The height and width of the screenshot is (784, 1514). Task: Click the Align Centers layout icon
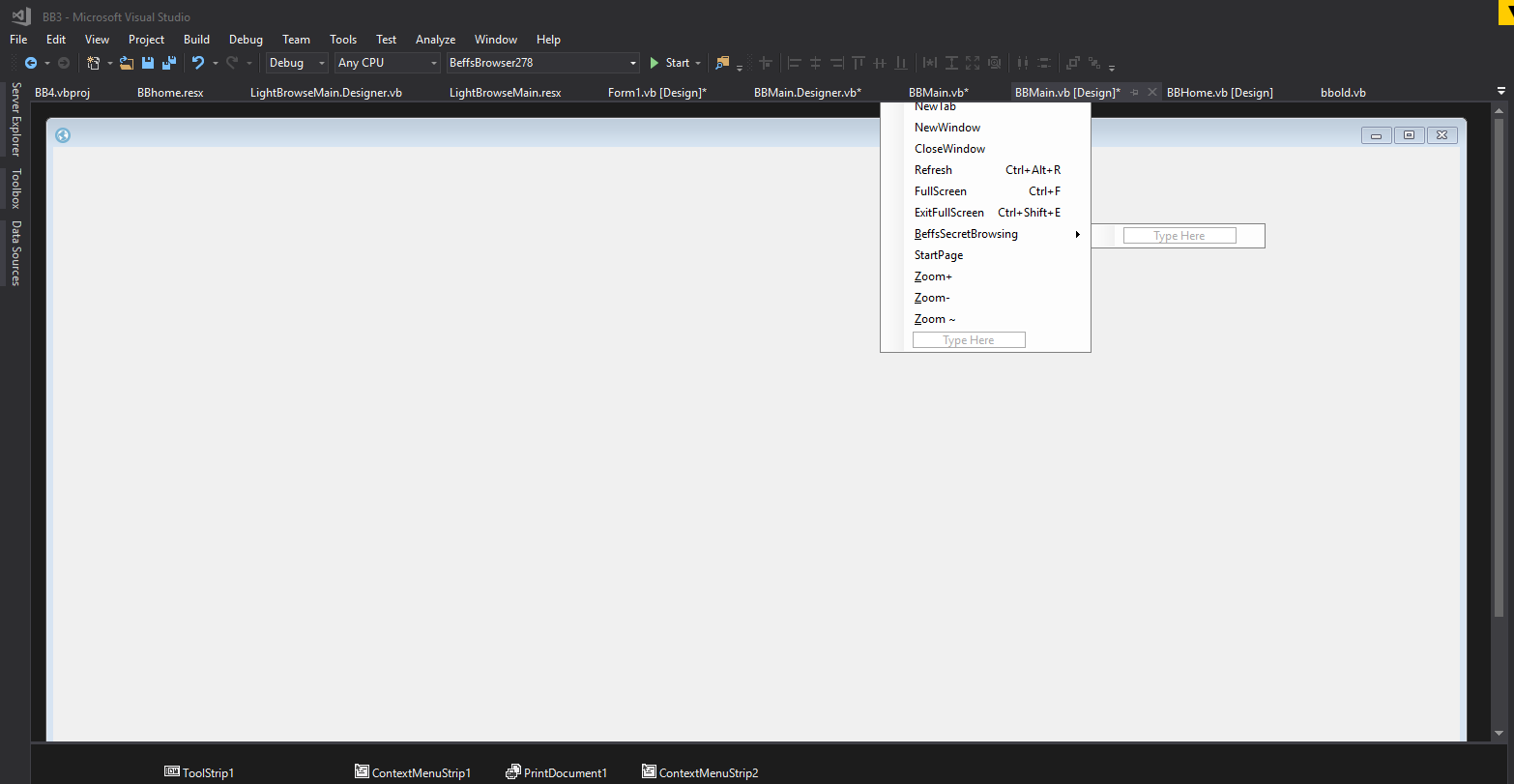tap(816, 63)
